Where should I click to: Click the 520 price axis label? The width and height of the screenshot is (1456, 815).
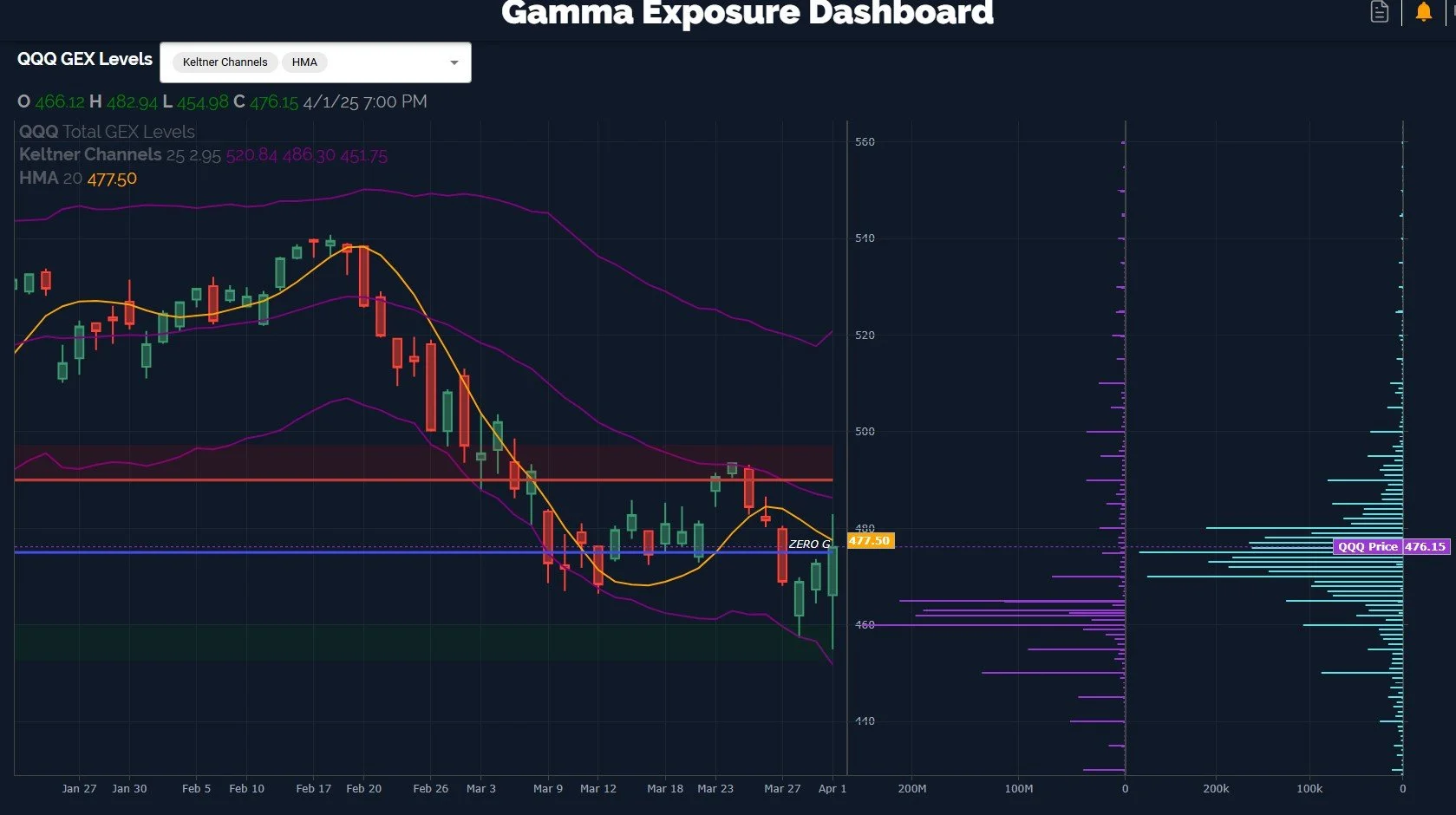pyautogui.click(x=865, y=335)
